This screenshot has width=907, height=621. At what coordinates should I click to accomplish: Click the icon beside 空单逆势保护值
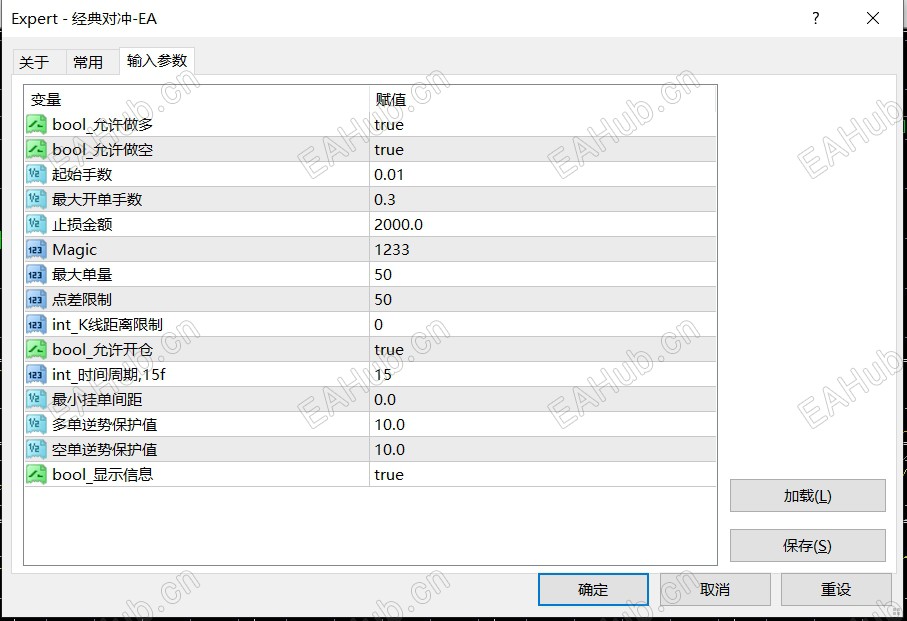point(36,449)
